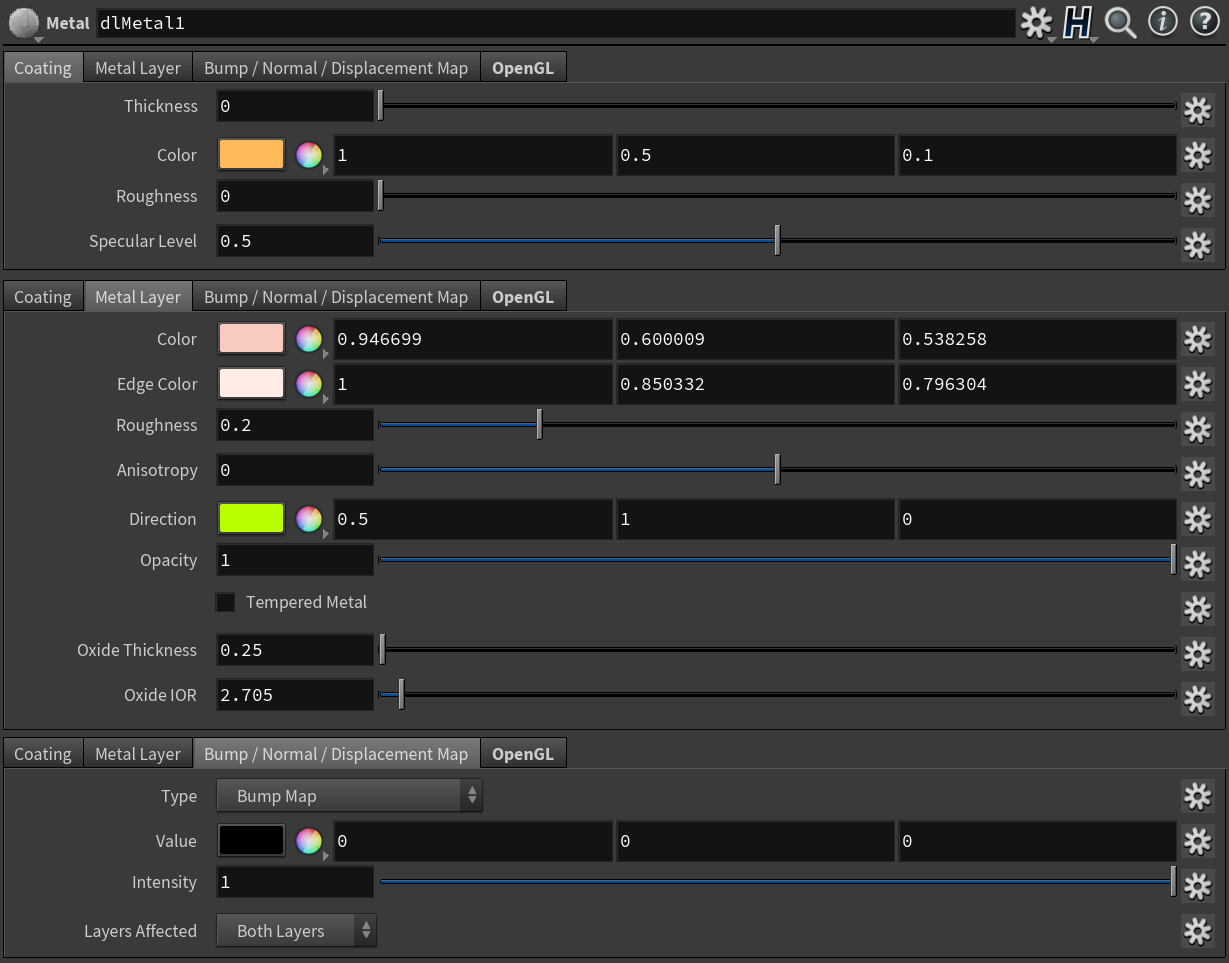Click the Houdini H logo icon
1229x963 pixels.
coord(1077,22)
